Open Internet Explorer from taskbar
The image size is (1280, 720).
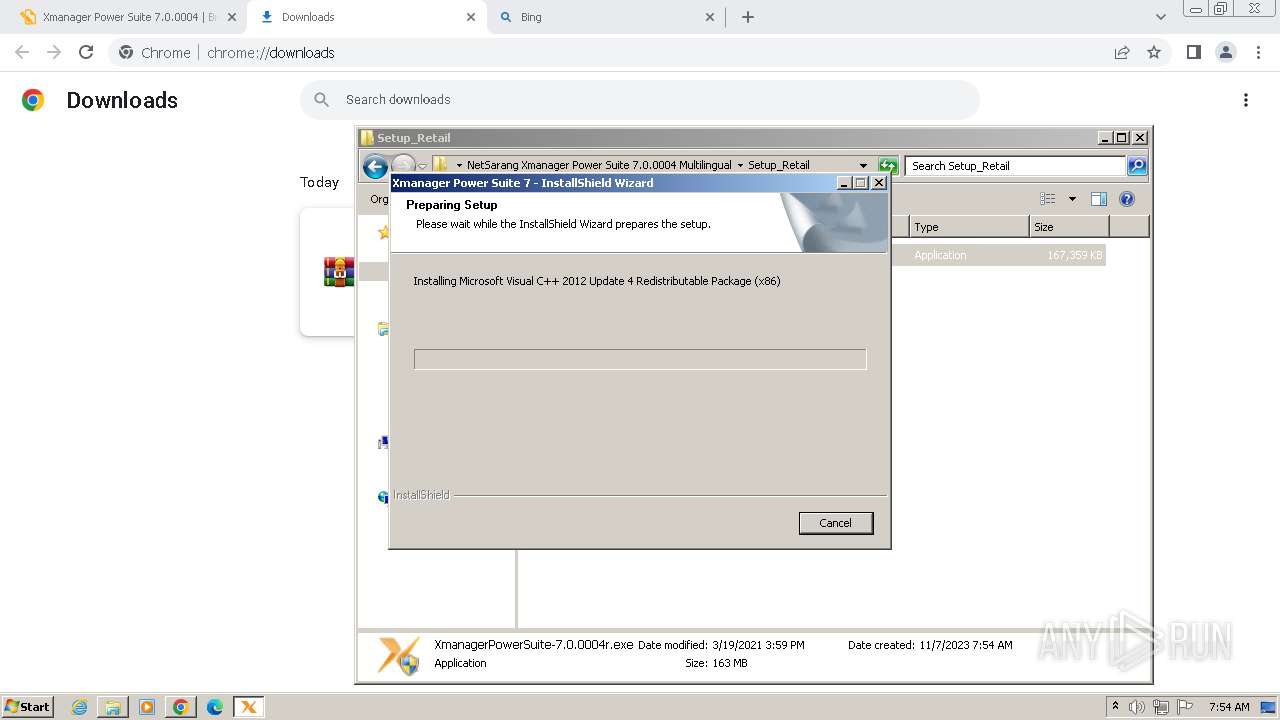click(80, 707)
